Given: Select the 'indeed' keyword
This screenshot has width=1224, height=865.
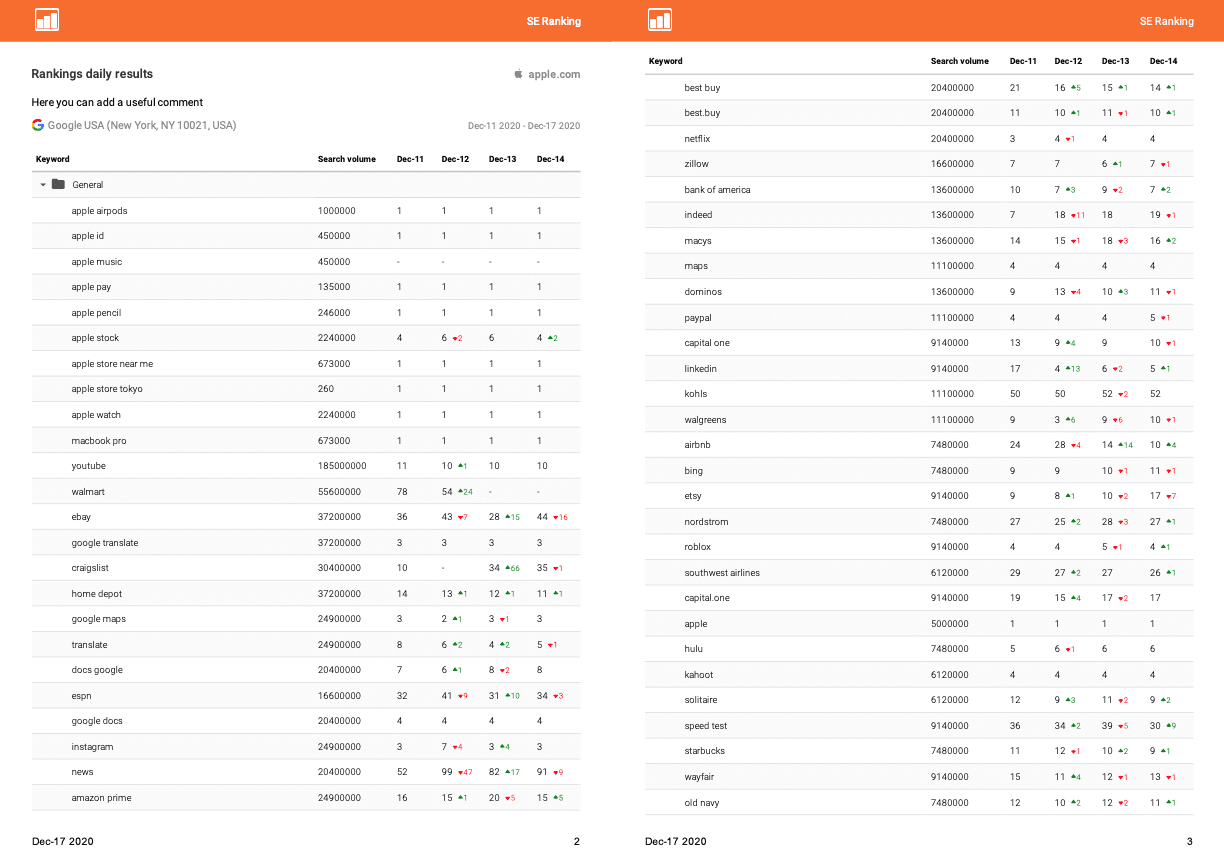Looking at the screenshot, I should [x=699, y=215].
